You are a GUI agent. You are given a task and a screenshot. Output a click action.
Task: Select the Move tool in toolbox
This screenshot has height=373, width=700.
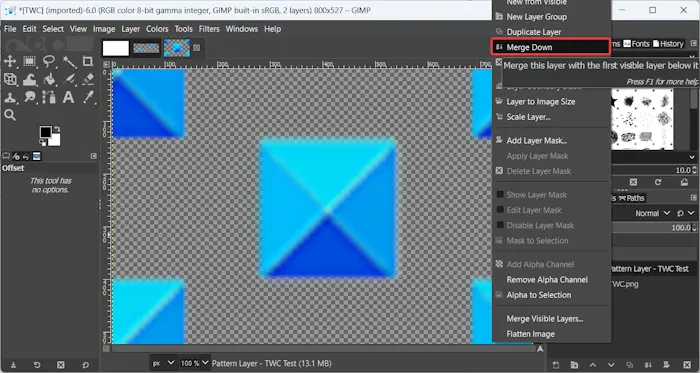(x=10, y=61)
